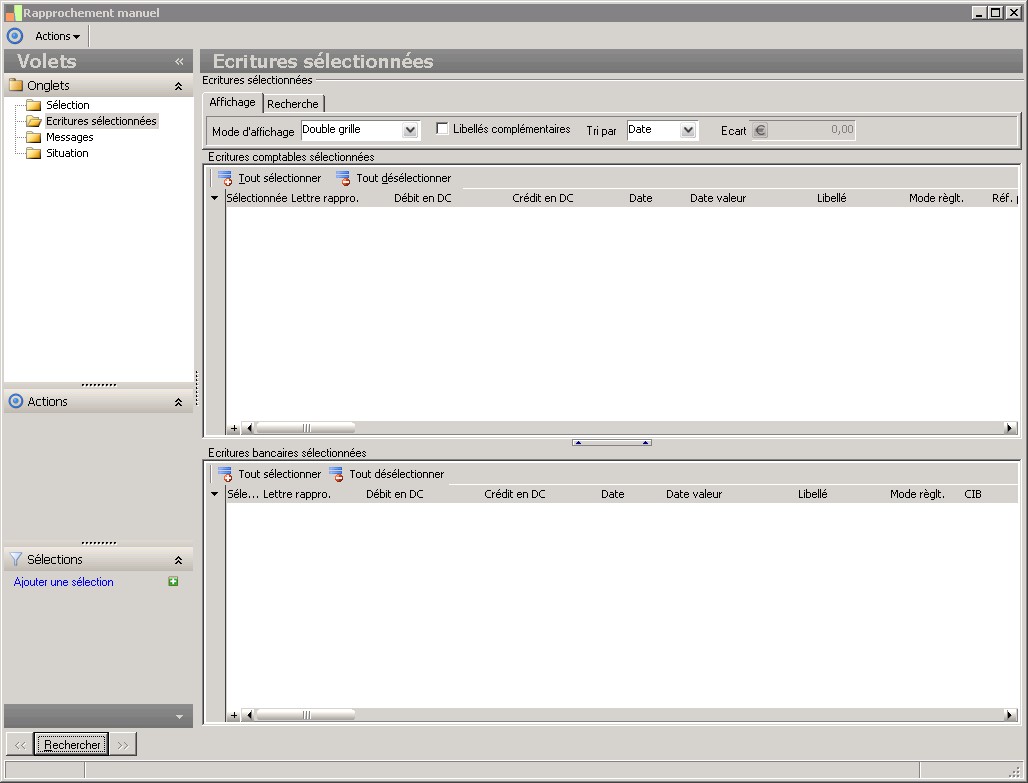
Task: Open the Tri par dropdown
Action: pyautogui.click(x=687, y=130)
